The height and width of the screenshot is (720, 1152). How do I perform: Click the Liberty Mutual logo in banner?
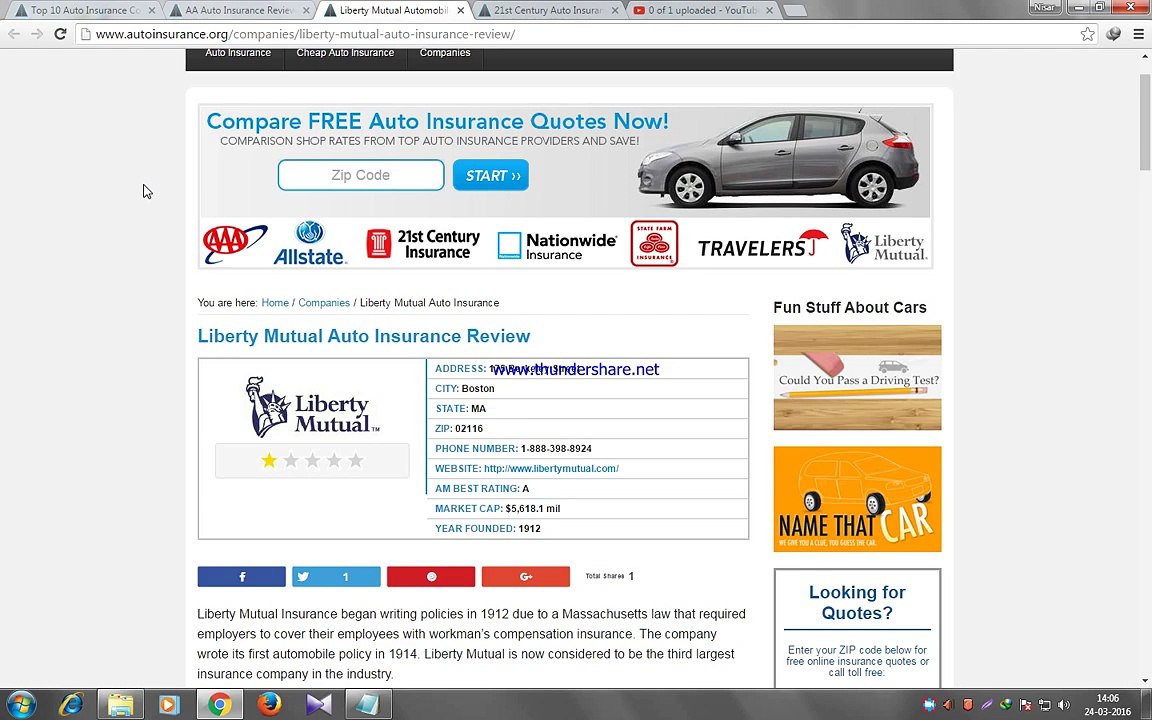(885, 244)
